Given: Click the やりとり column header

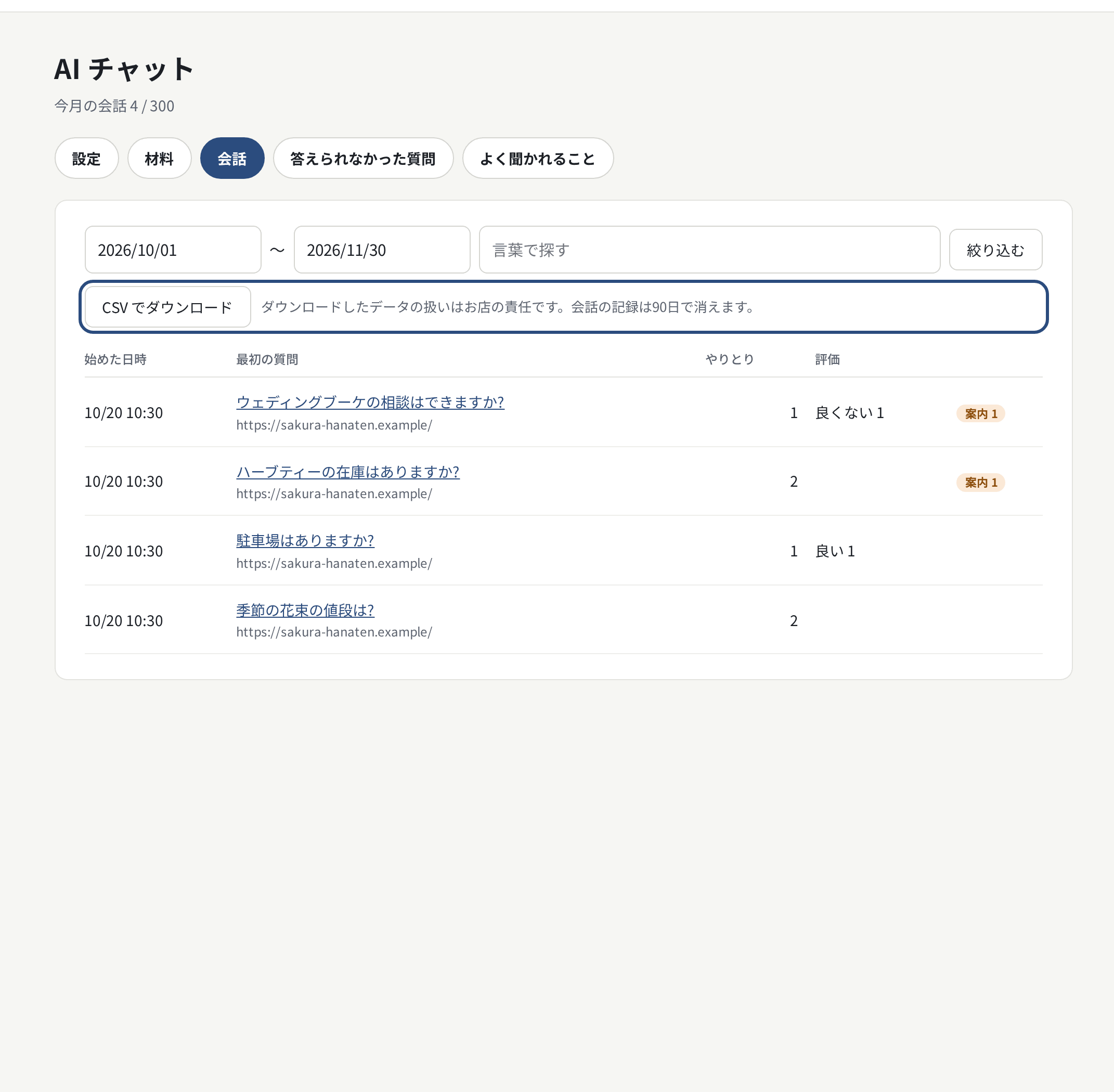Looking at the screenshot, I should [730, 360].
